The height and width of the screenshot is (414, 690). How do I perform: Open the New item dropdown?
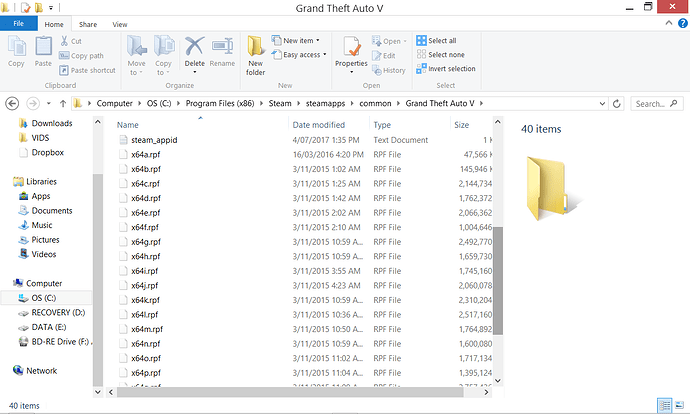click(x=295, y=40)
